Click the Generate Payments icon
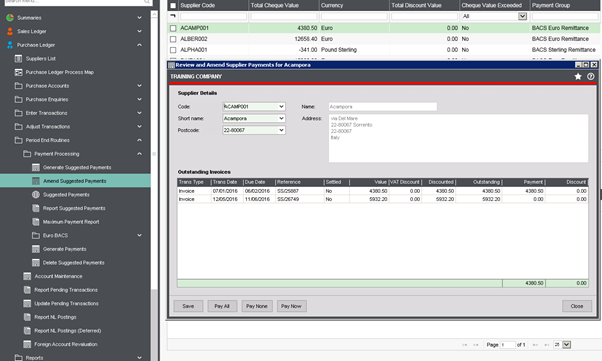Screen dimensions: 602x361 [x=36, y=249]
